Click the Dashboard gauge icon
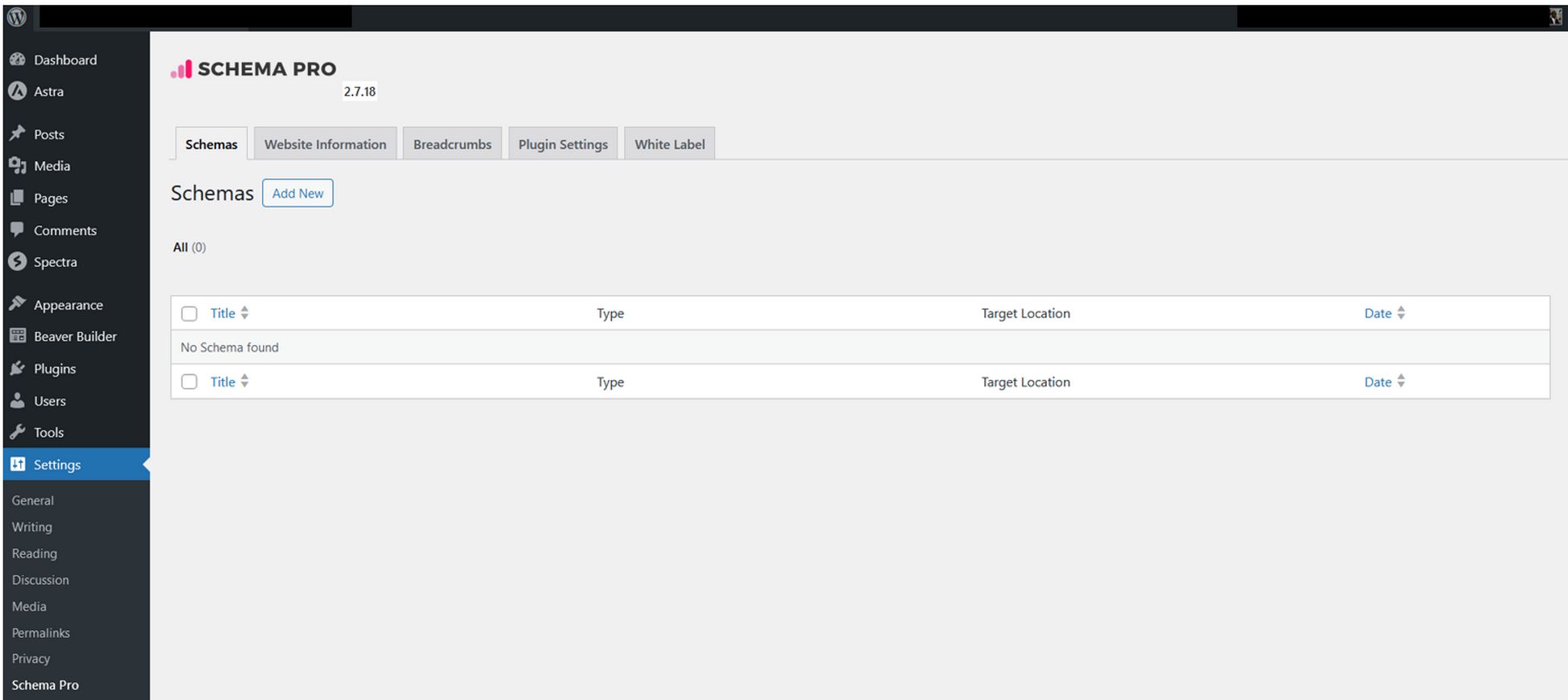This screenshot has height=700, width=1568. coord(18,60)
